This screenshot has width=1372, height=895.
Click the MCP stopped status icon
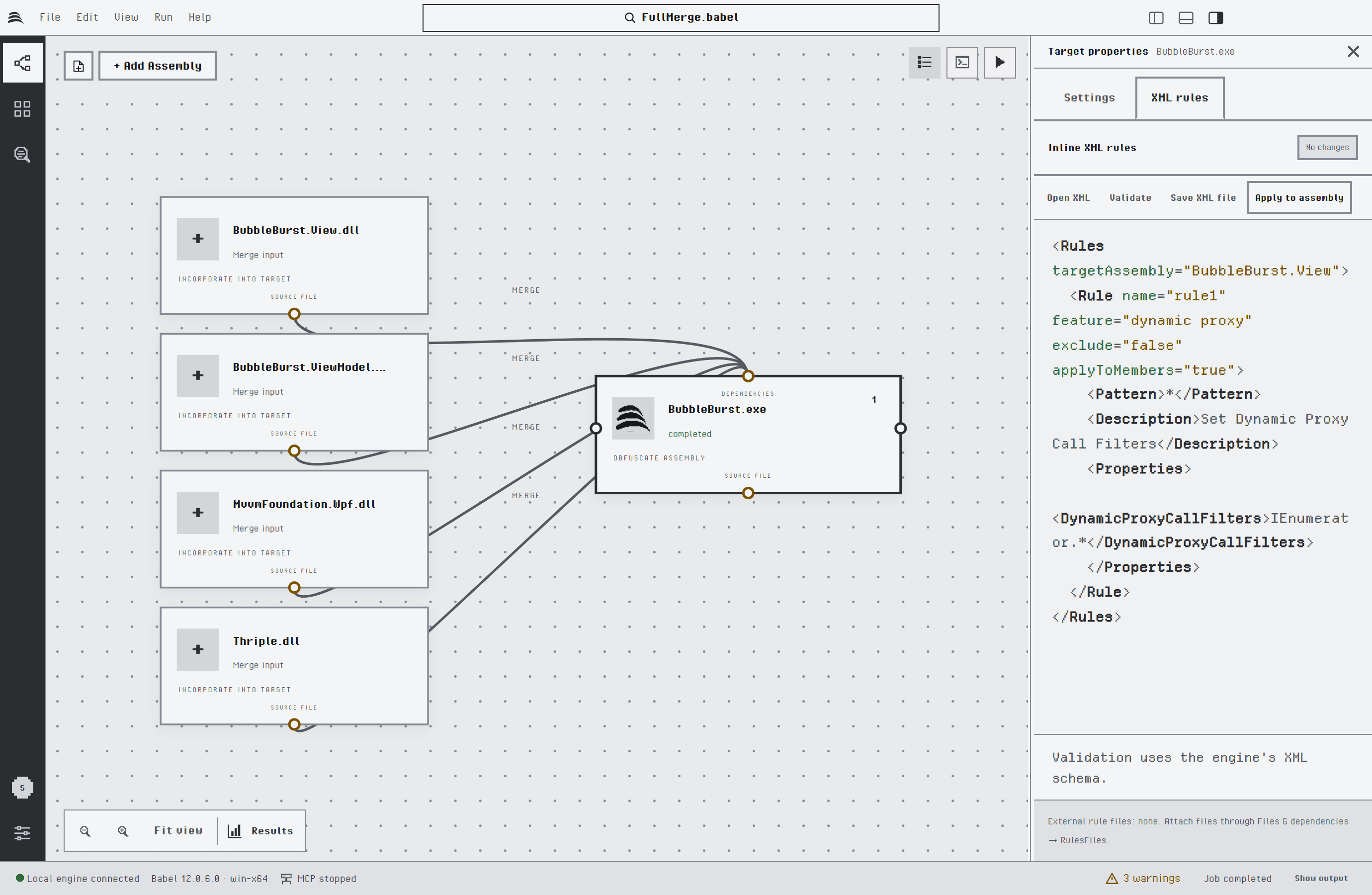point(286,878)
